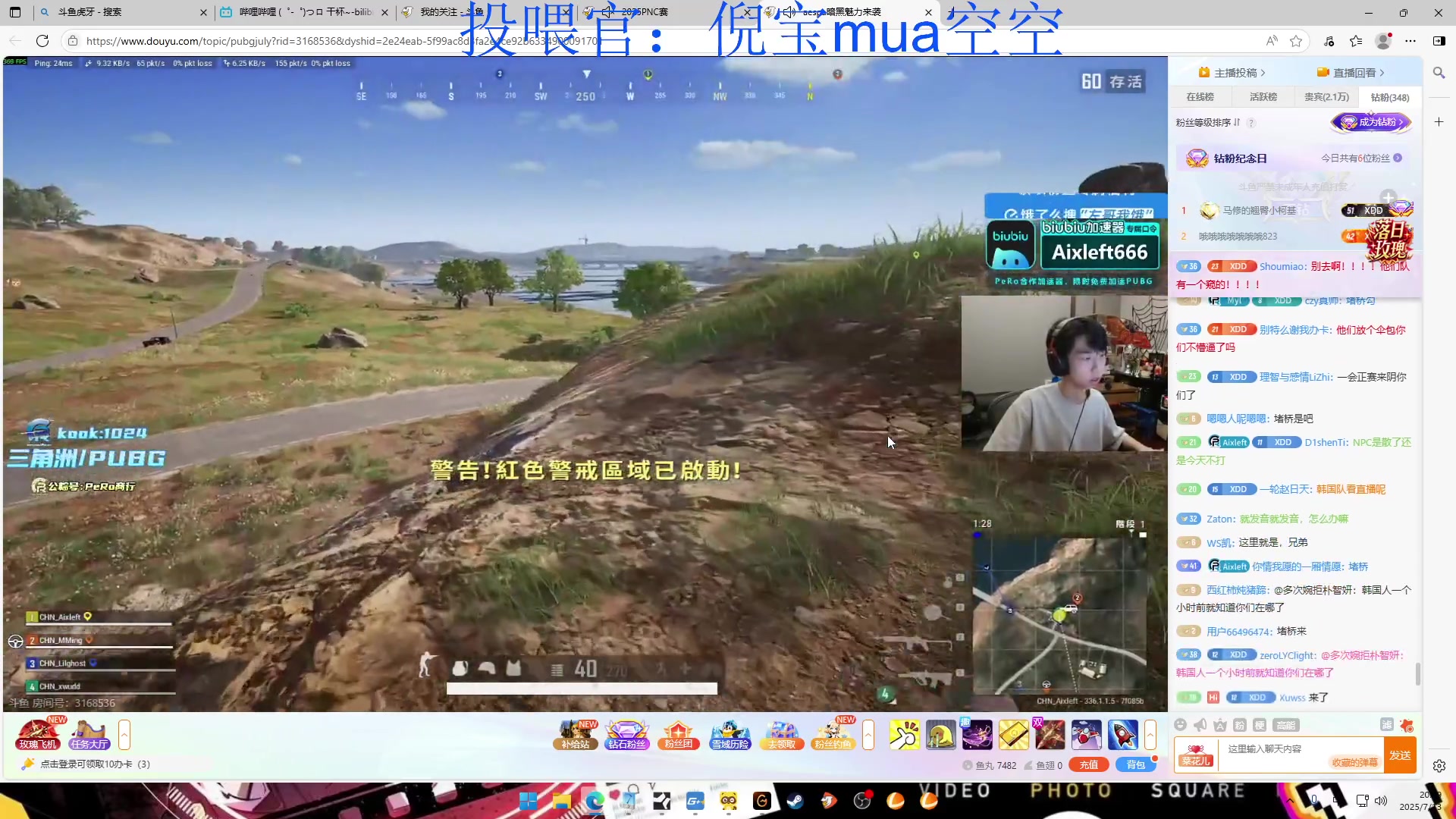Open the browser profile avatar
This screenshot has width=1456, height=819.
point(1383,41)
